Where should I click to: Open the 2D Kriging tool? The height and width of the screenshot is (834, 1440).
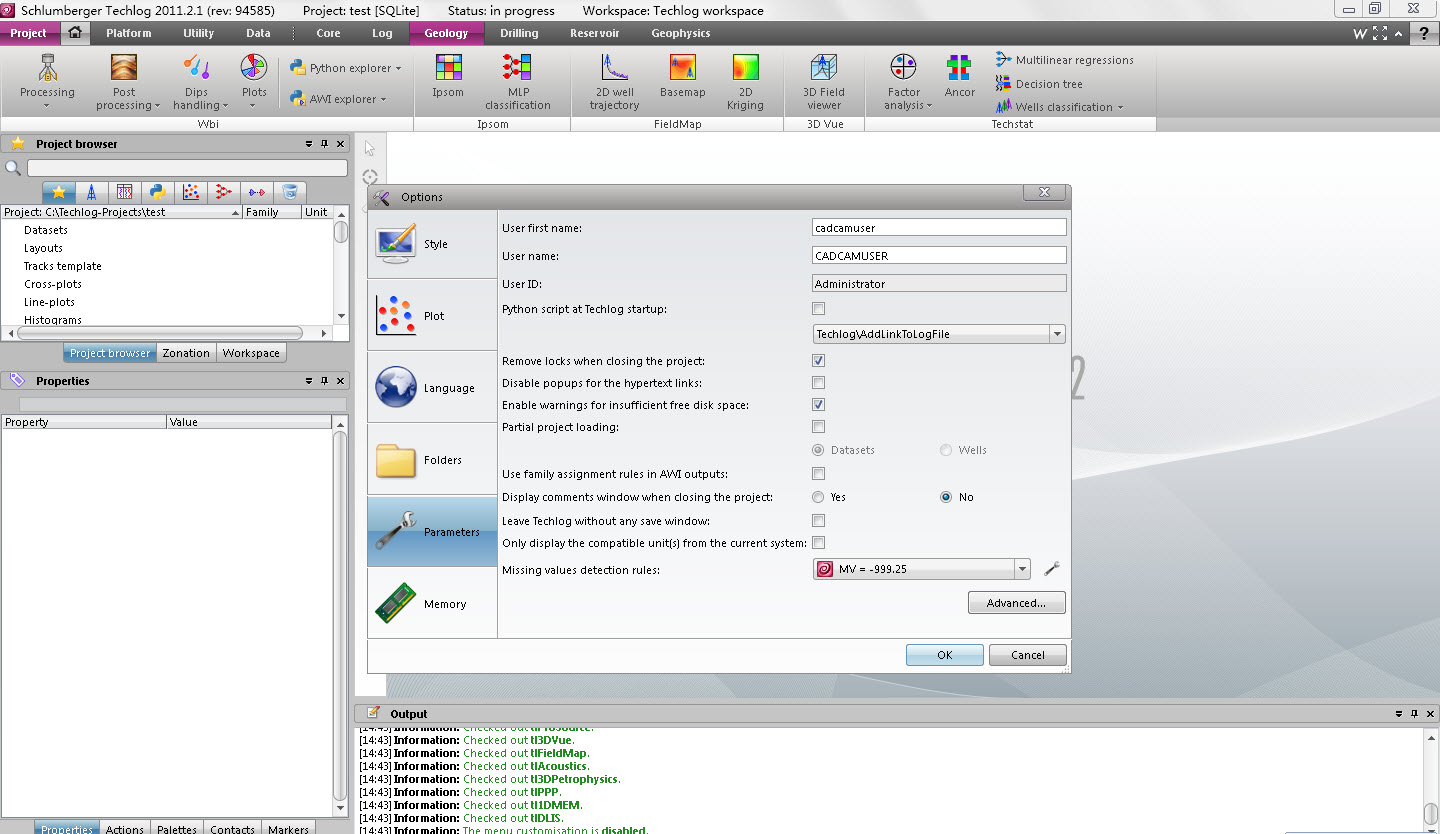[745, 81]
